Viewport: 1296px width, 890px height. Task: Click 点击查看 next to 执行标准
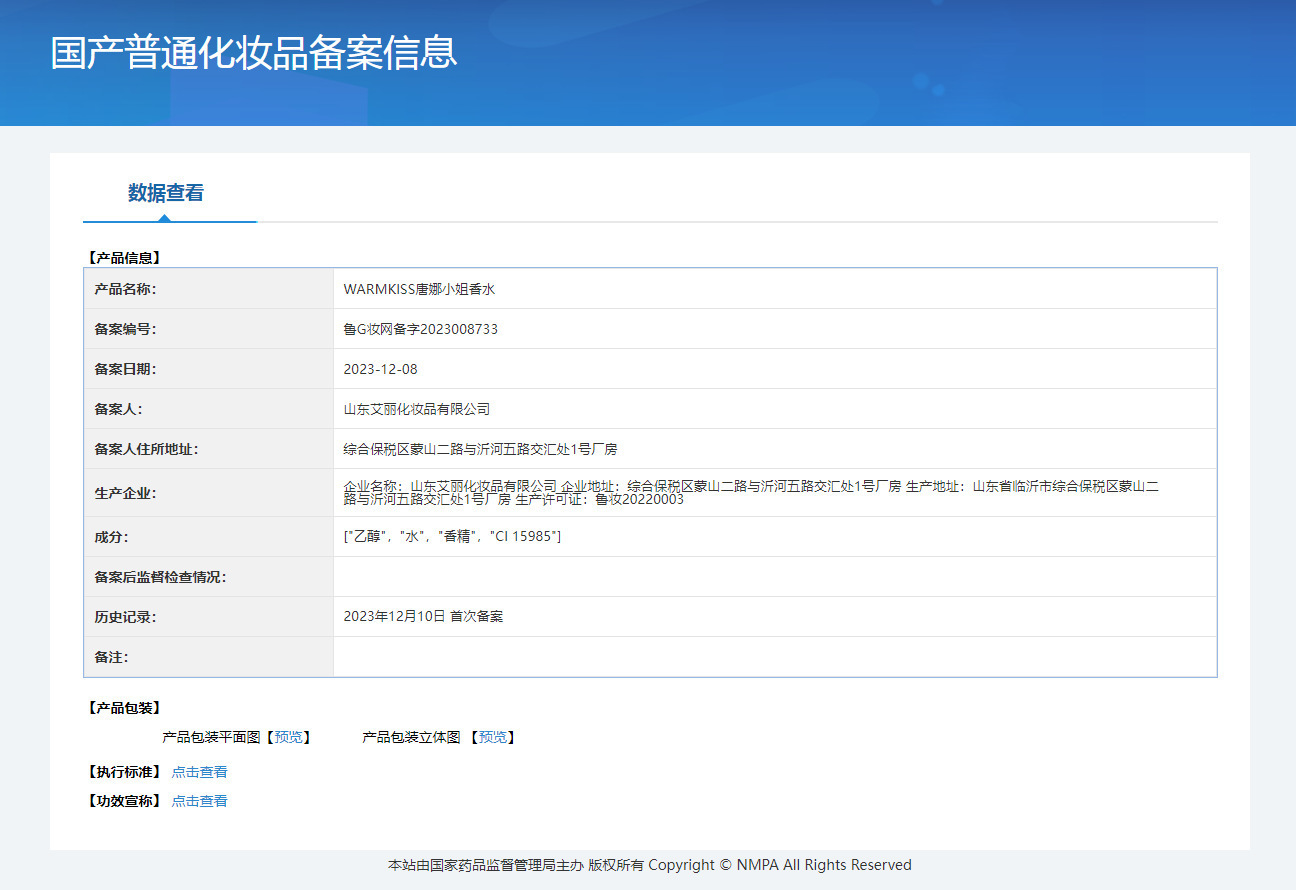(x=199, y=772)
